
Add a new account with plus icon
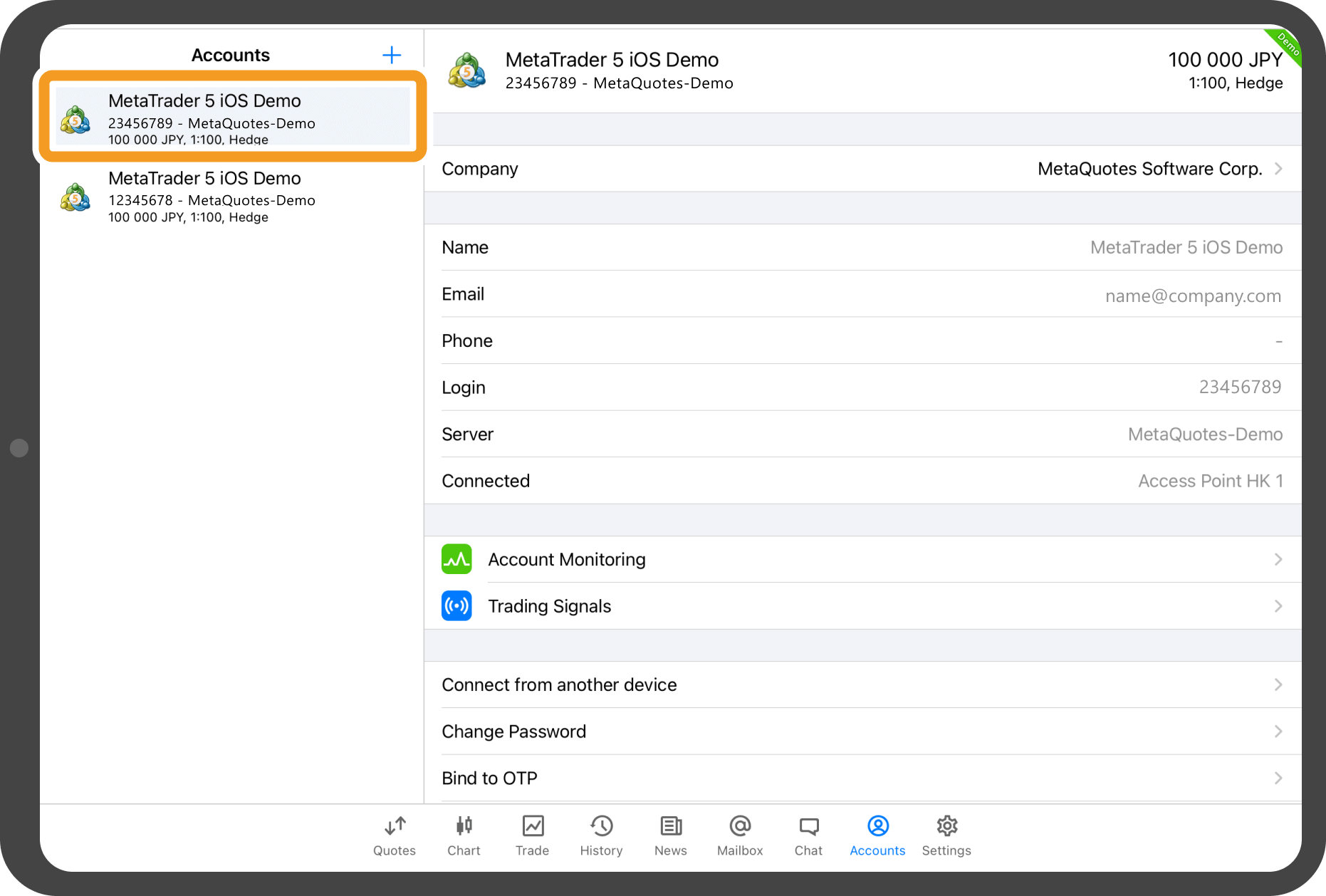click(392, 55)
